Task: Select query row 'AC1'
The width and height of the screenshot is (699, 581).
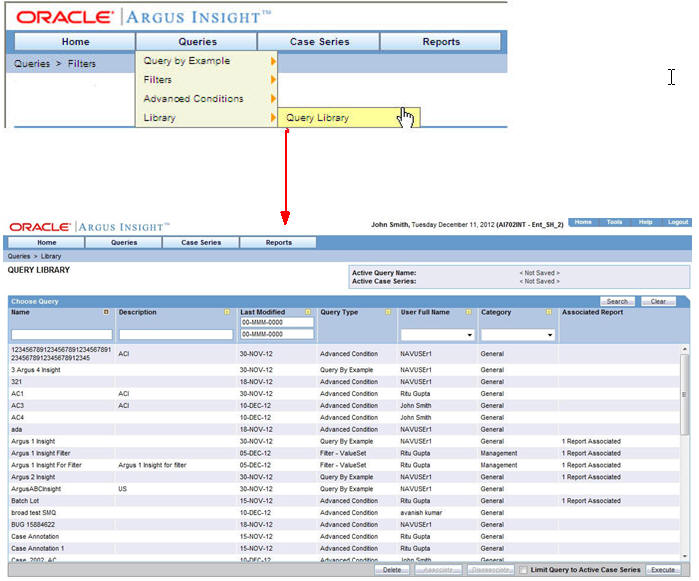Action: point(344,394)
